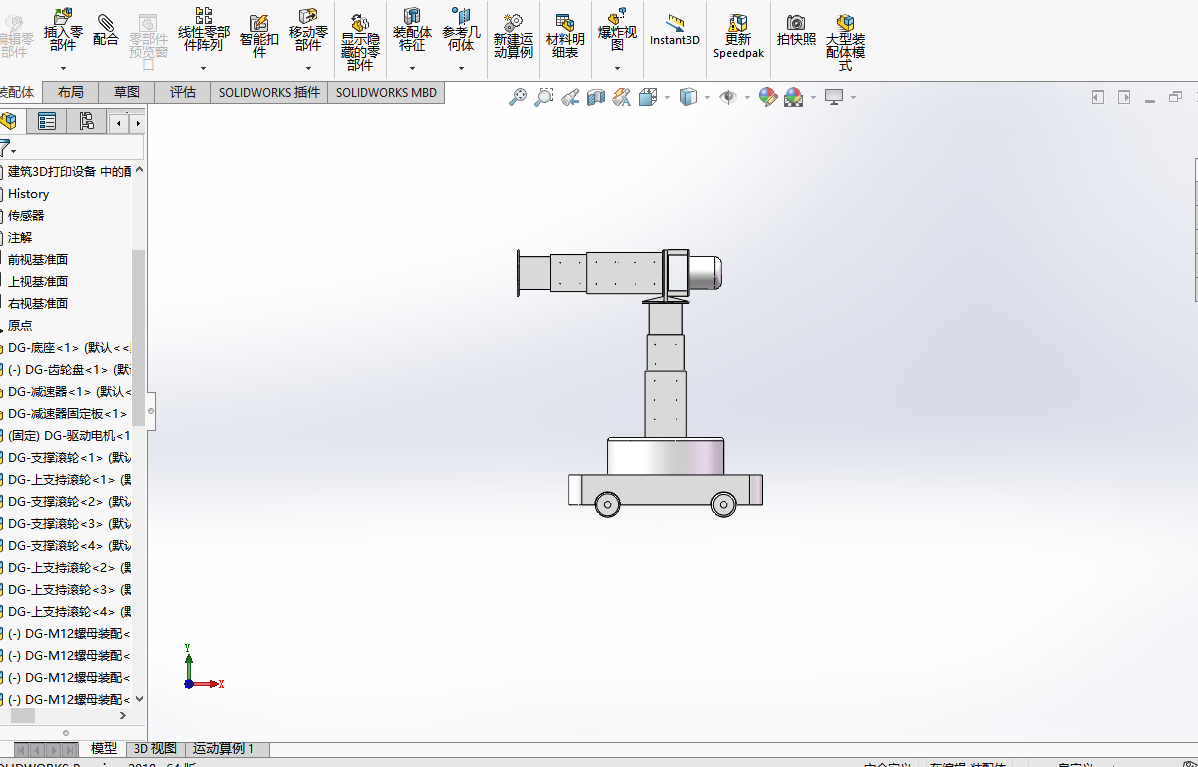Image resolution: width=1198 pixels, height=767 pixels.
Task: Select 前视基准面 plane in tree
Action: pyautogui.click(x=38, y=260)
